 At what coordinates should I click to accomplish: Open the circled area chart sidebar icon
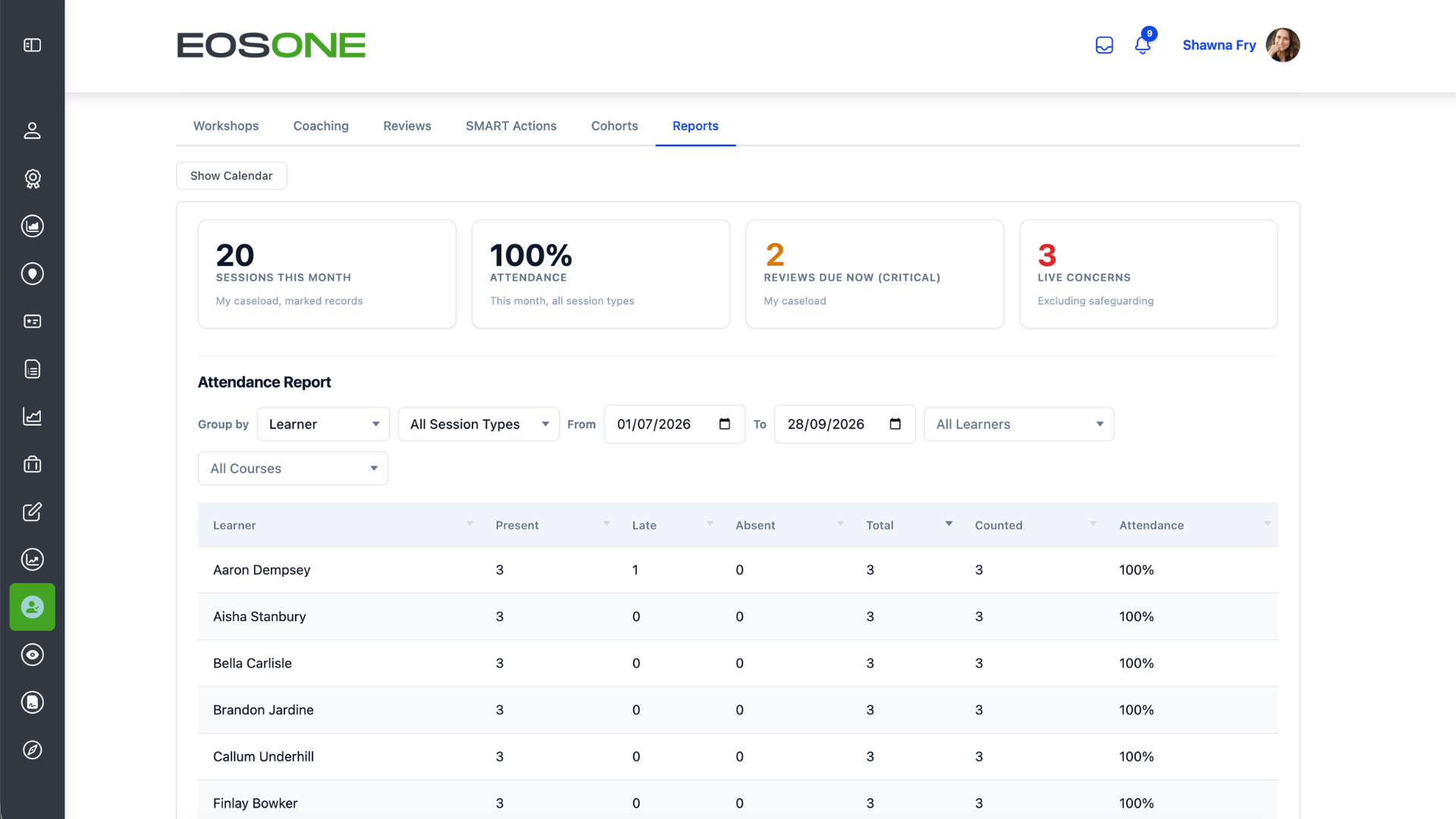[32, 226]
